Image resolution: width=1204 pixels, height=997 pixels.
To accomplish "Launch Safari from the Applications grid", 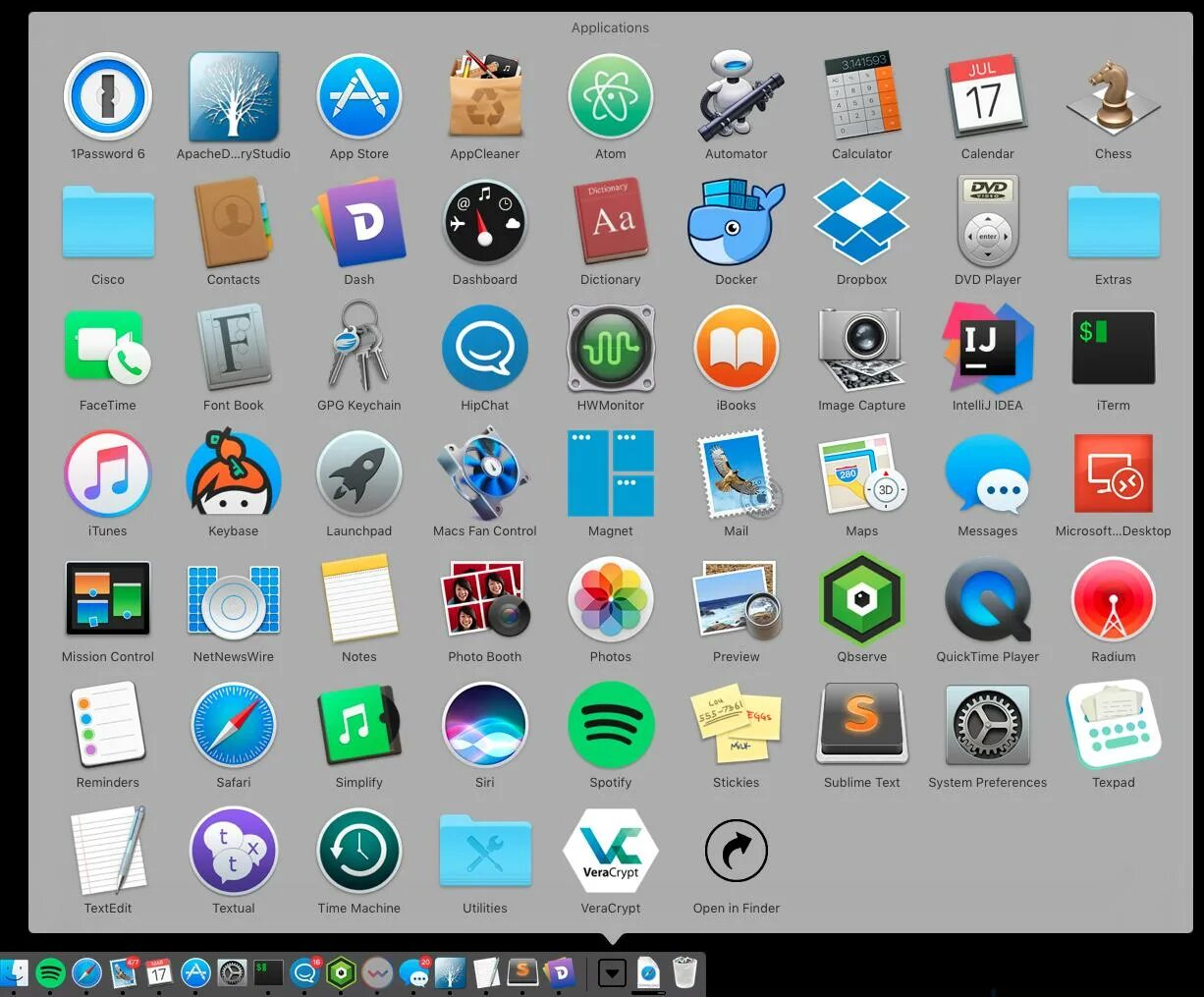I will (234, 726).
